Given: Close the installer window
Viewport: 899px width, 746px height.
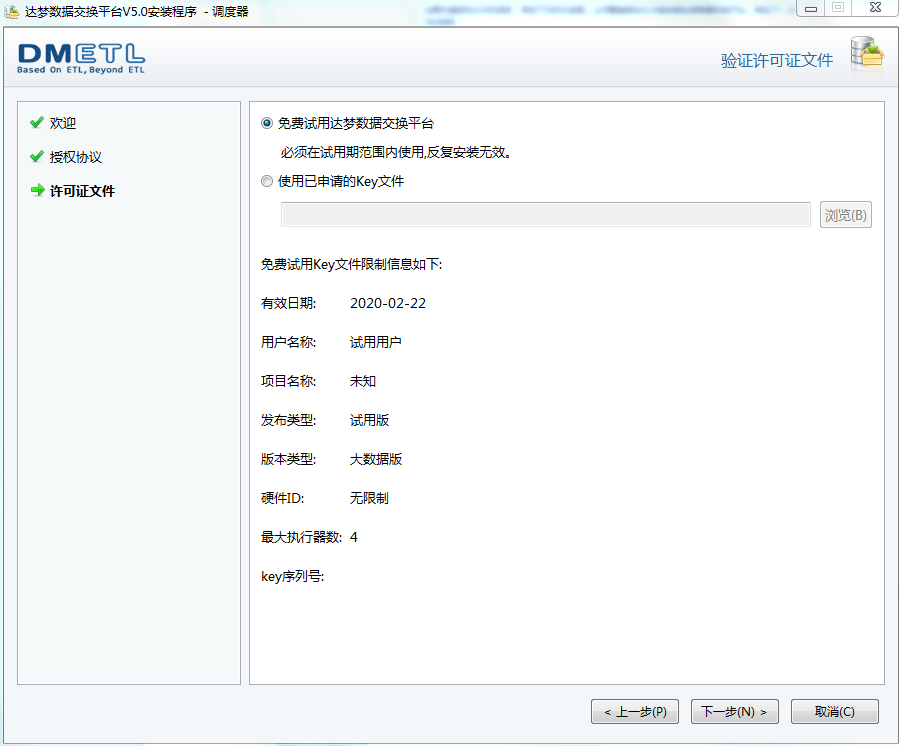Looking at the screenshot, I should (x=875, y=7).
